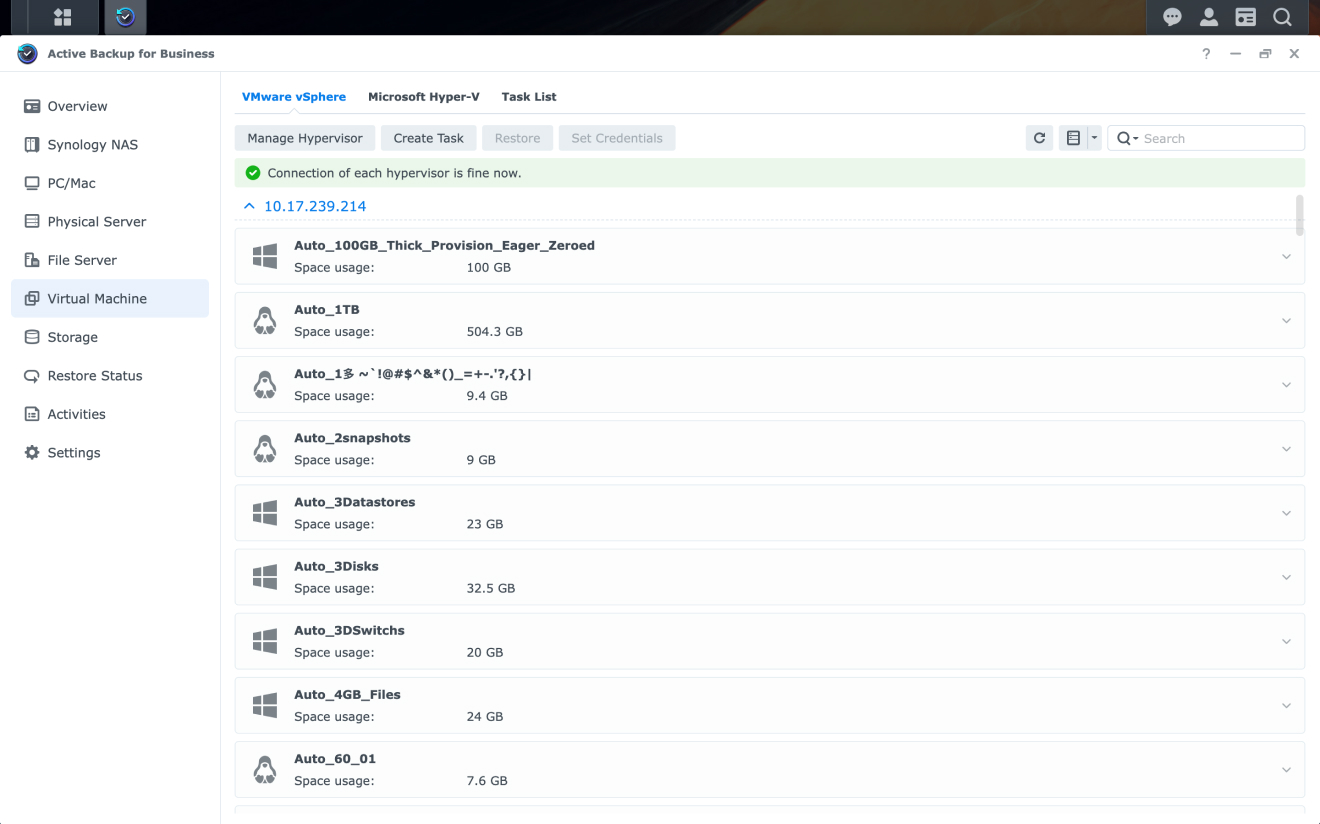Expand the Auto_2snapshots row details
This screenshot has width=1320, height=824.
point(1286,448)
